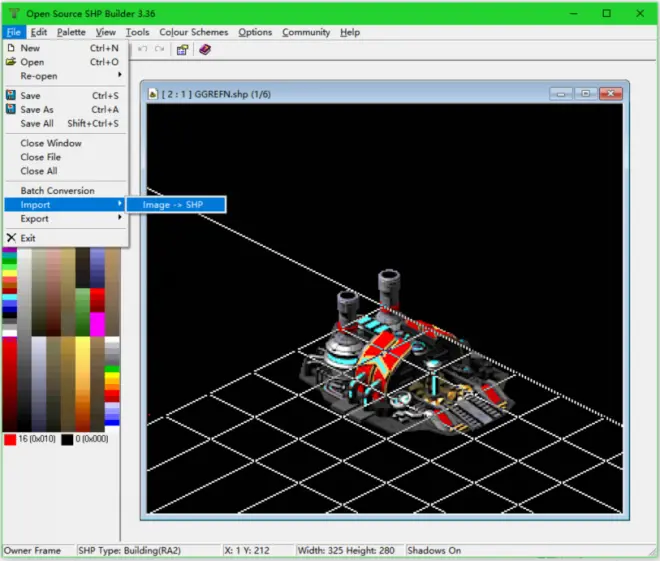Click the purple help book toolbar icon
Screen dimensions: 660x561
point(205,50)
